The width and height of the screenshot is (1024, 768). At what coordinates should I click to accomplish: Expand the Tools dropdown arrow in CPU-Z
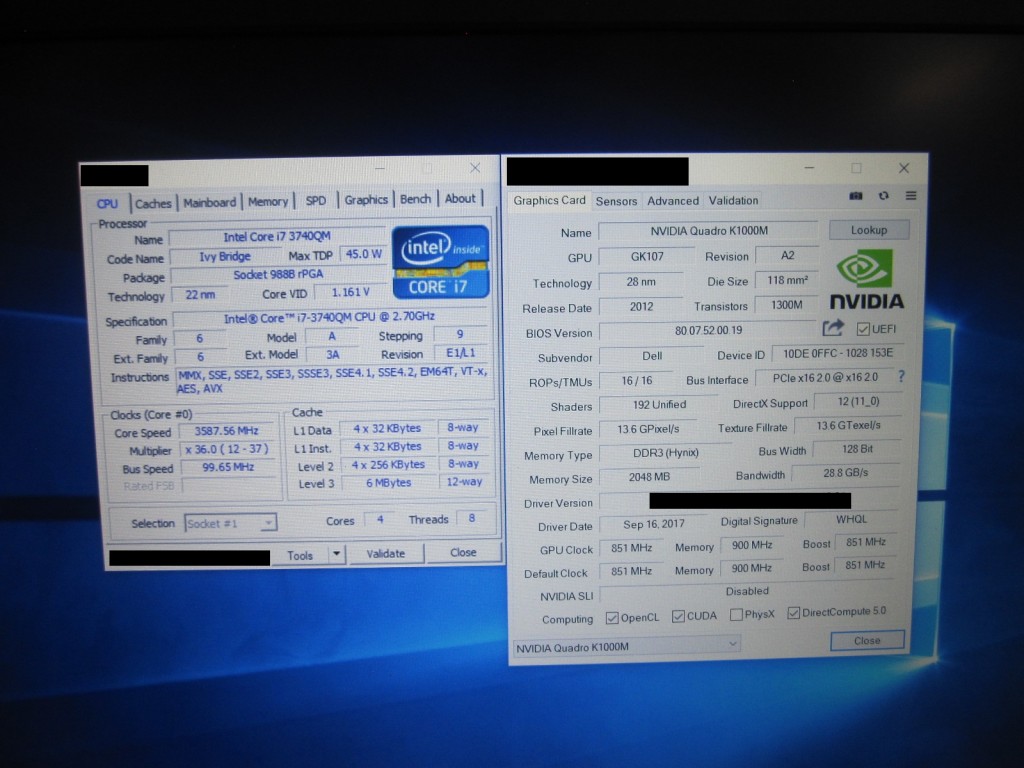coord(336,554)
